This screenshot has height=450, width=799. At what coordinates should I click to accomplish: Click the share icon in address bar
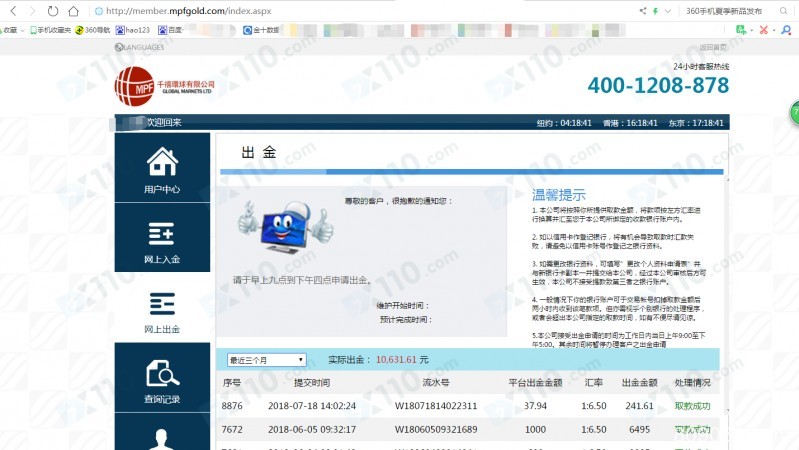coord(643,11)
